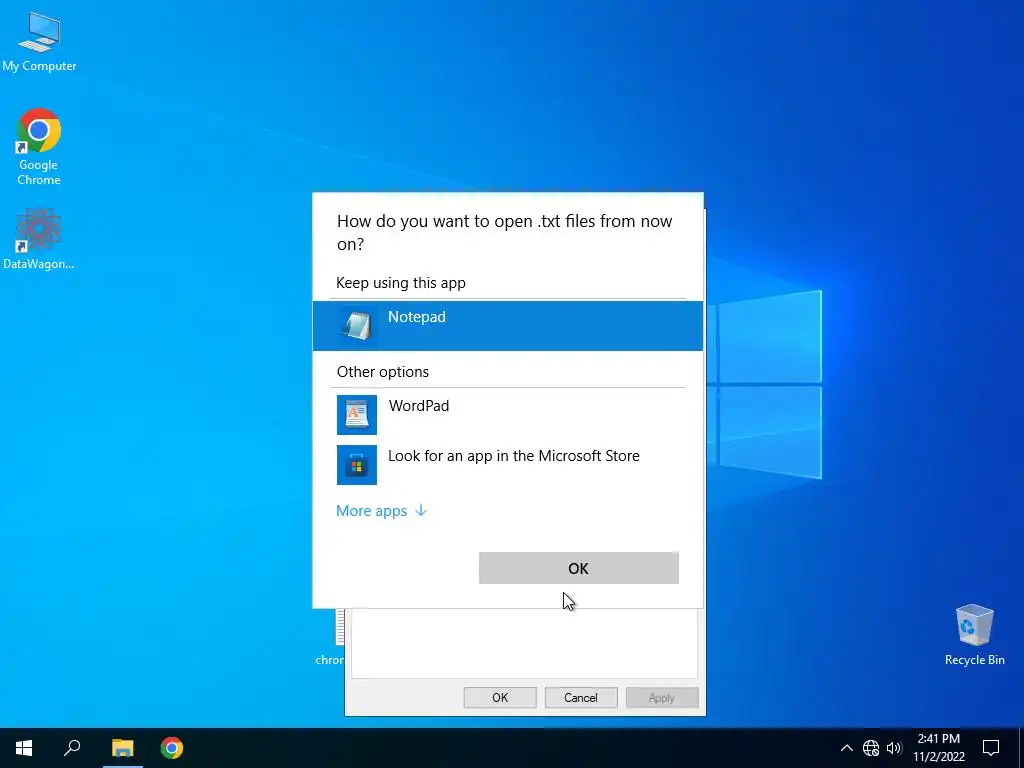The image size is (1024, 768).
Task: Open the network globe tray icon
Action: [871, 748]
